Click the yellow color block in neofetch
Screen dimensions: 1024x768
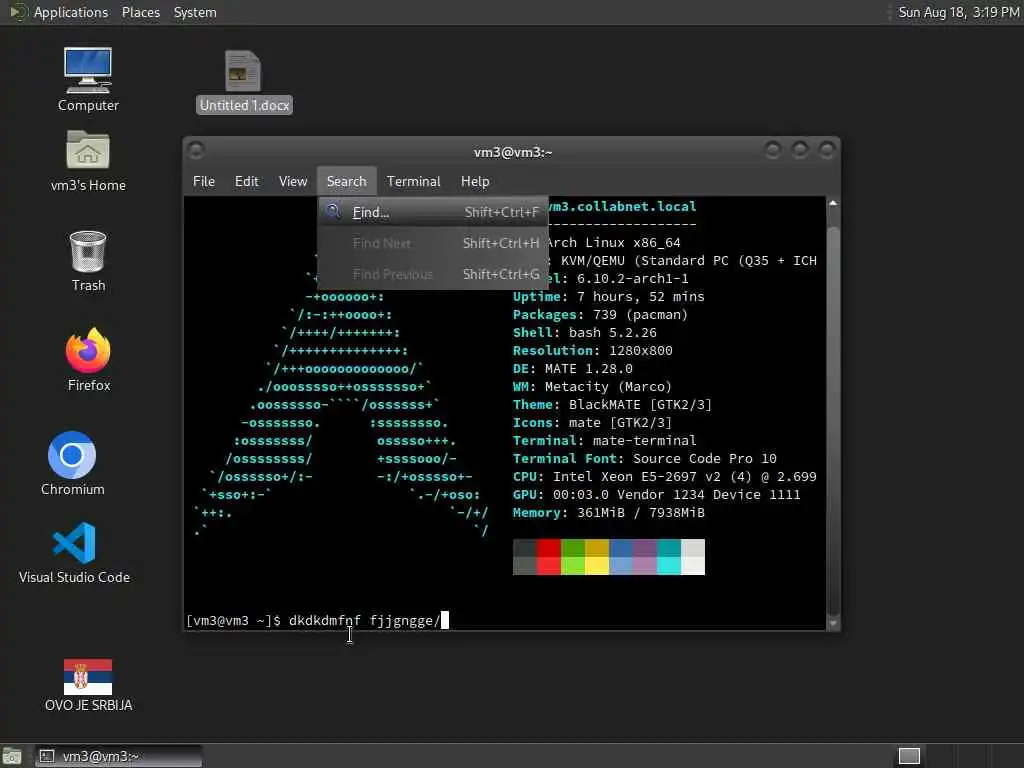[x=597, y=556]
